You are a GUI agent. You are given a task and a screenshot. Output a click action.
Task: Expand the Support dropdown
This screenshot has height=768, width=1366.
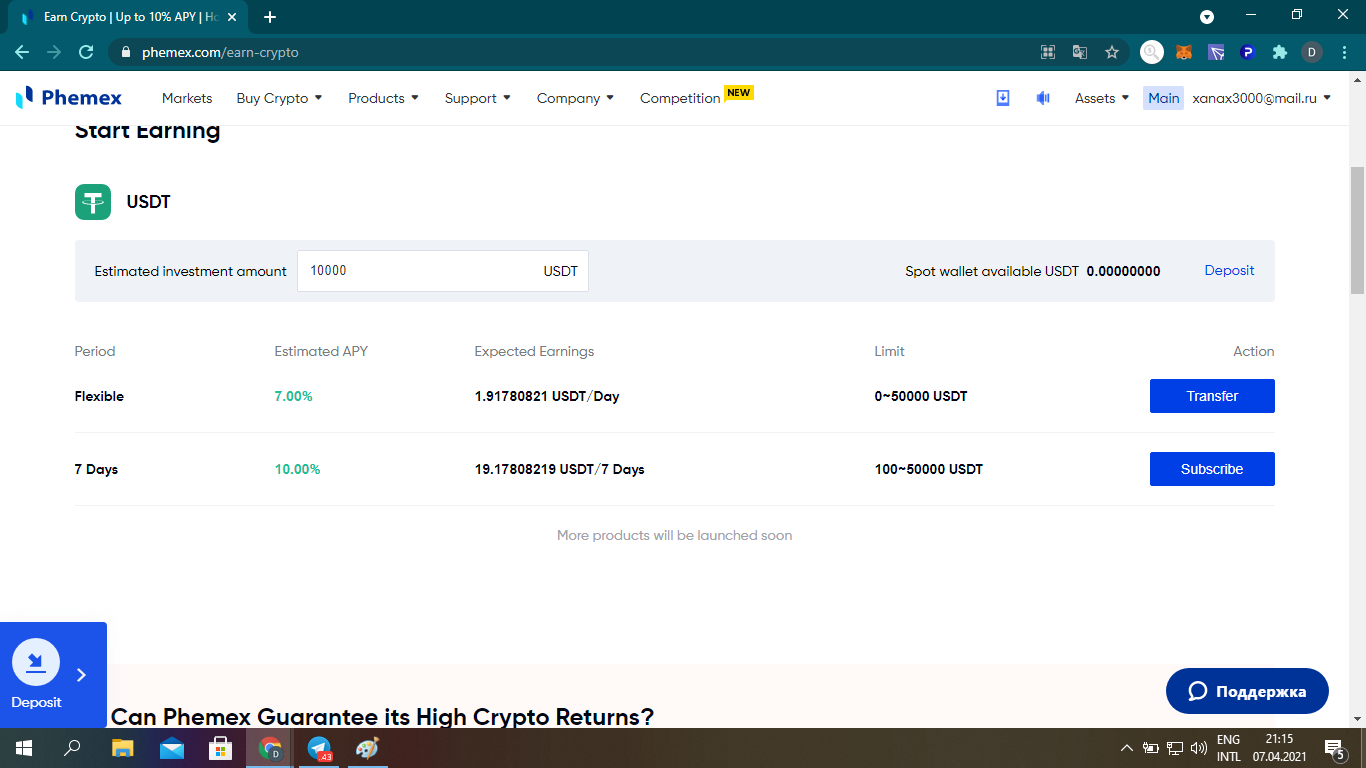click(x=478, y=98)
